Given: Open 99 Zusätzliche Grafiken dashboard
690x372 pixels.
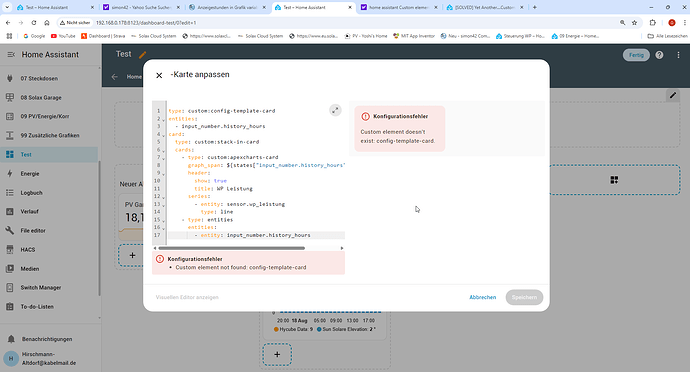Looking at the screenshot, I should pyautogui.click(x=49, y=135).
